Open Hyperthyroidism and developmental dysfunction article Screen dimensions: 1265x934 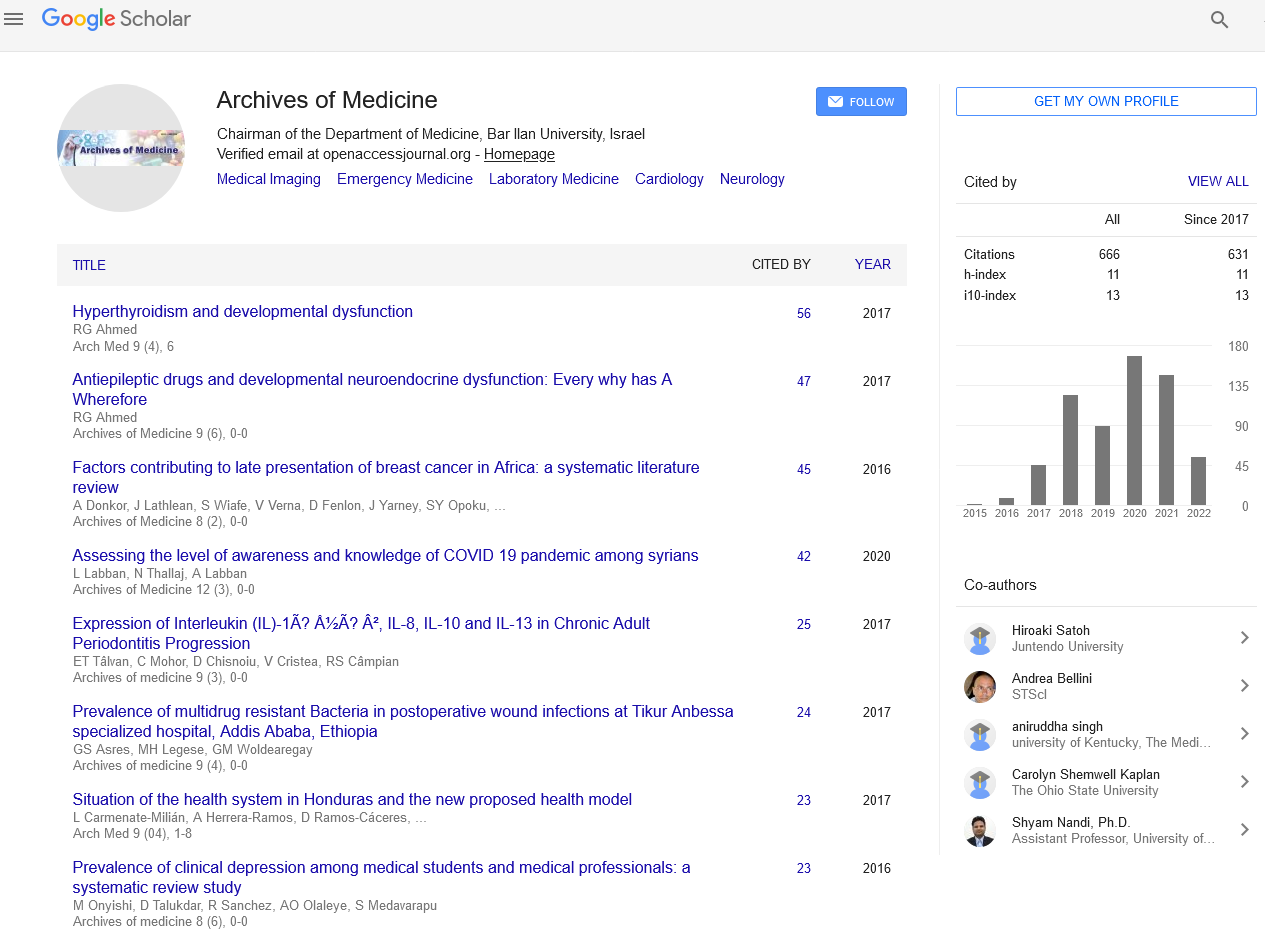click(x=243, y=312)
